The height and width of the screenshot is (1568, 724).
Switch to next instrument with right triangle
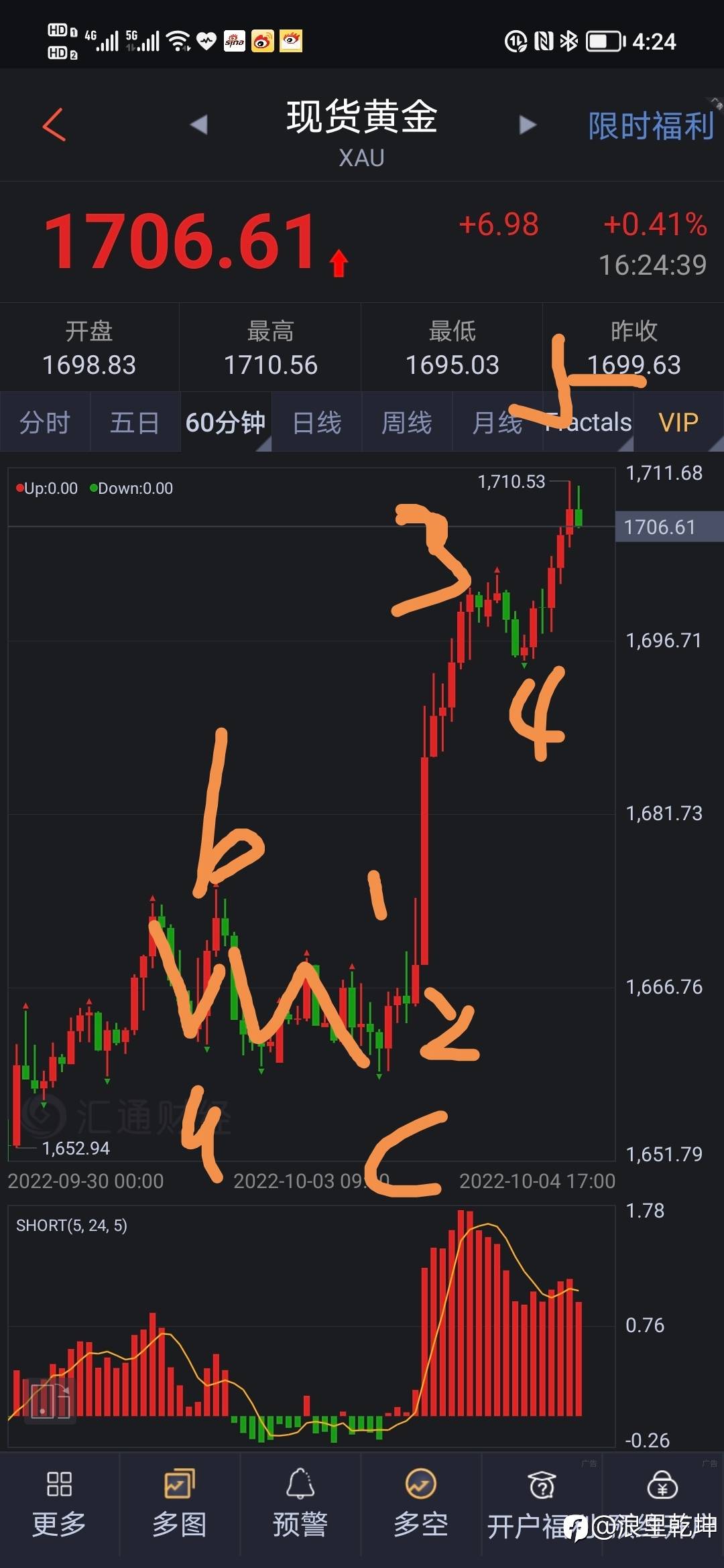[528, 125]
